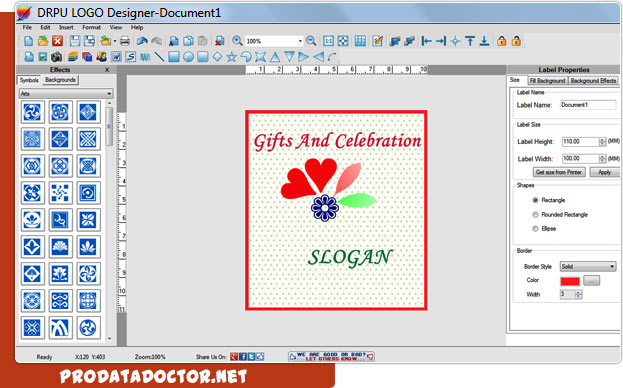Click the Align Left edge icon
Screen dimensions: 623x388
(x=426, y=41)
